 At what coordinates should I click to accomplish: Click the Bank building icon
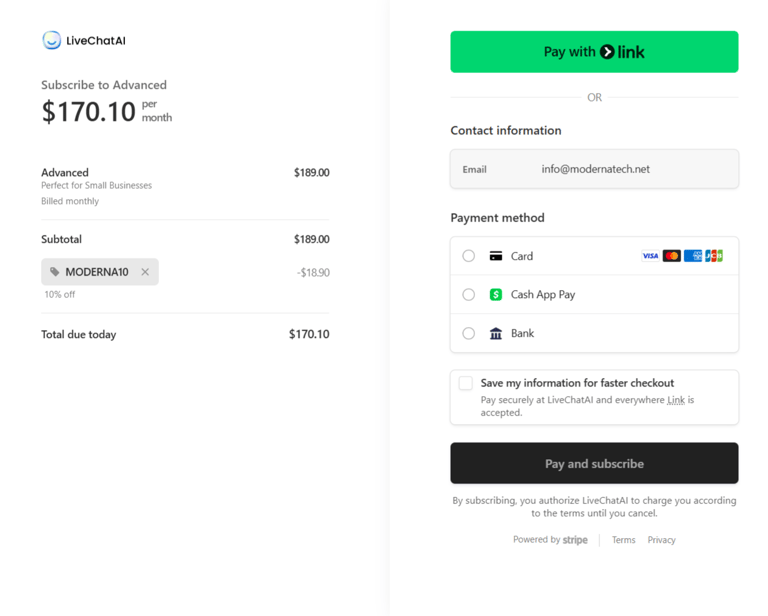click(x=495, y=333)
